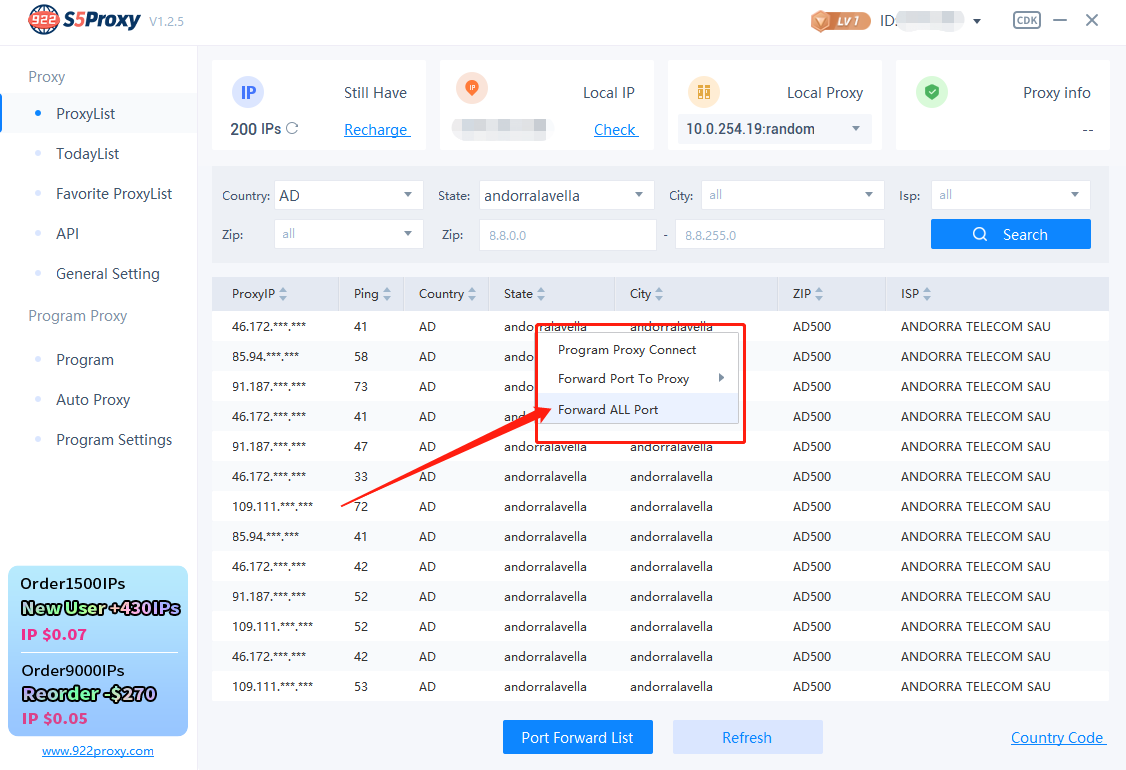The image size is (1126, 770).
Task: Select the 91.187 proxy row with ping 47
Action: point(660,446)
